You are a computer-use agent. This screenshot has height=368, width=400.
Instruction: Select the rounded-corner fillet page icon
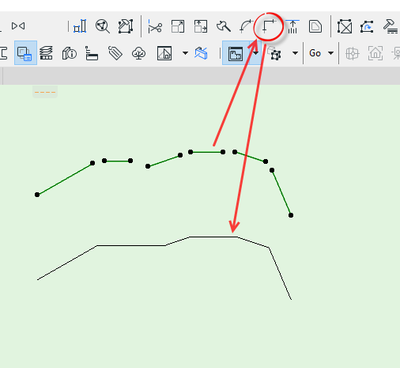[x=315, y=26]
